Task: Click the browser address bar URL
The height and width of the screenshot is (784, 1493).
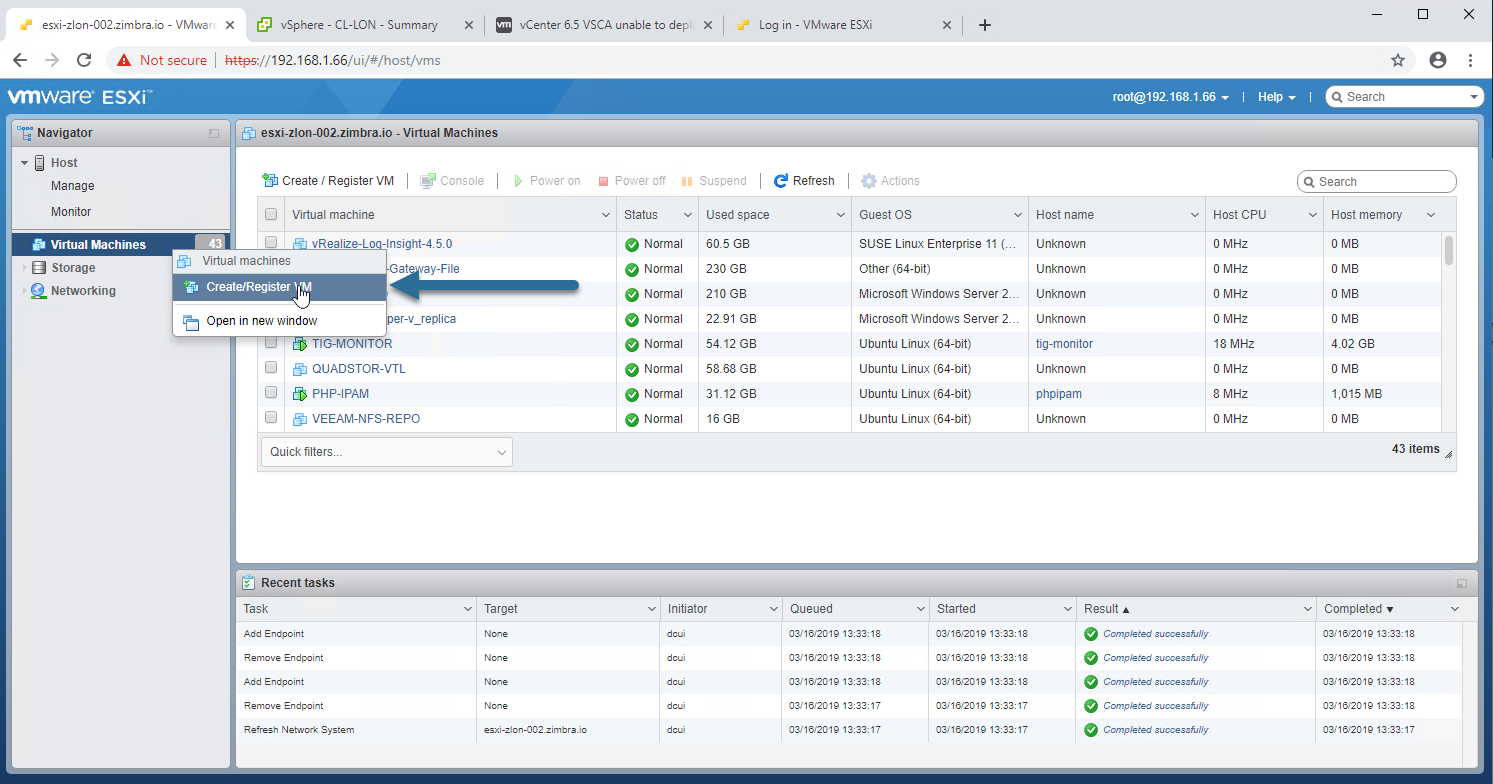Action: pyautogui.click(x=333, y=60)
